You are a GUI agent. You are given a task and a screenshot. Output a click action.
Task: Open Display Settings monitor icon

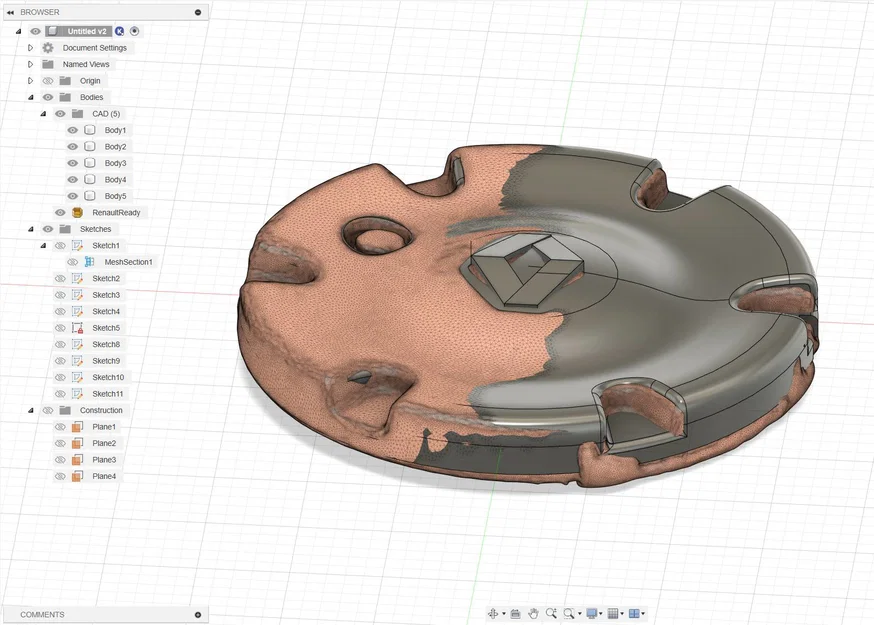592,613
